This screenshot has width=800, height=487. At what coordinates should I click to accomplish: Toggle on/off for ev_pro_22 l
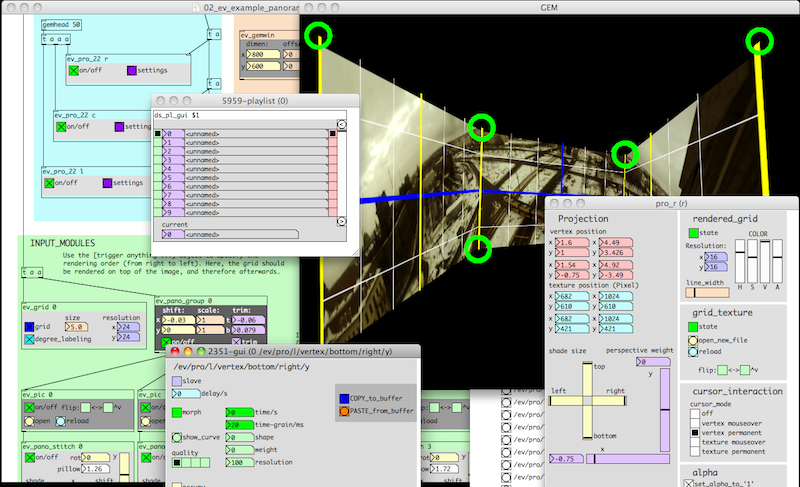click(x=49, y=183)
